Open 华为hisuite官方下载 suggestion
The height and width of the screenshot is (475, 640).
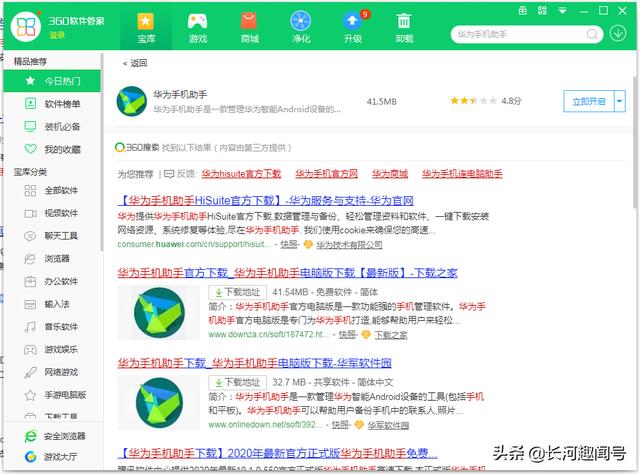[x=241, y=174]
